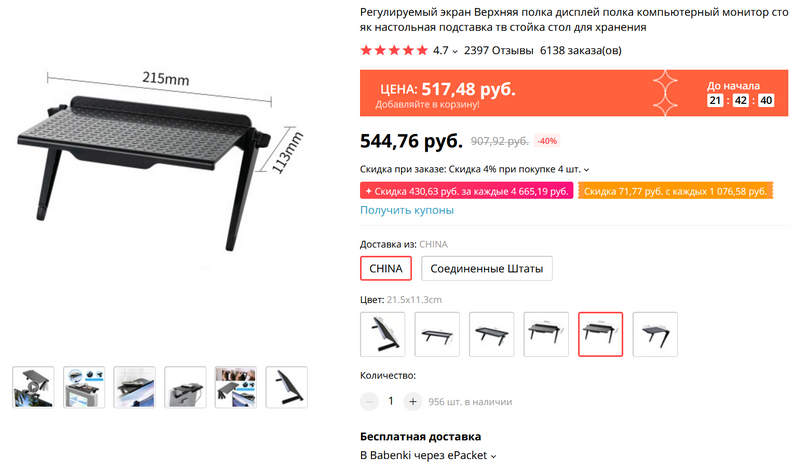800x466 pixels.
Task: Click the pink 430,63 руб. discount coupon
Action: point(467,191)
